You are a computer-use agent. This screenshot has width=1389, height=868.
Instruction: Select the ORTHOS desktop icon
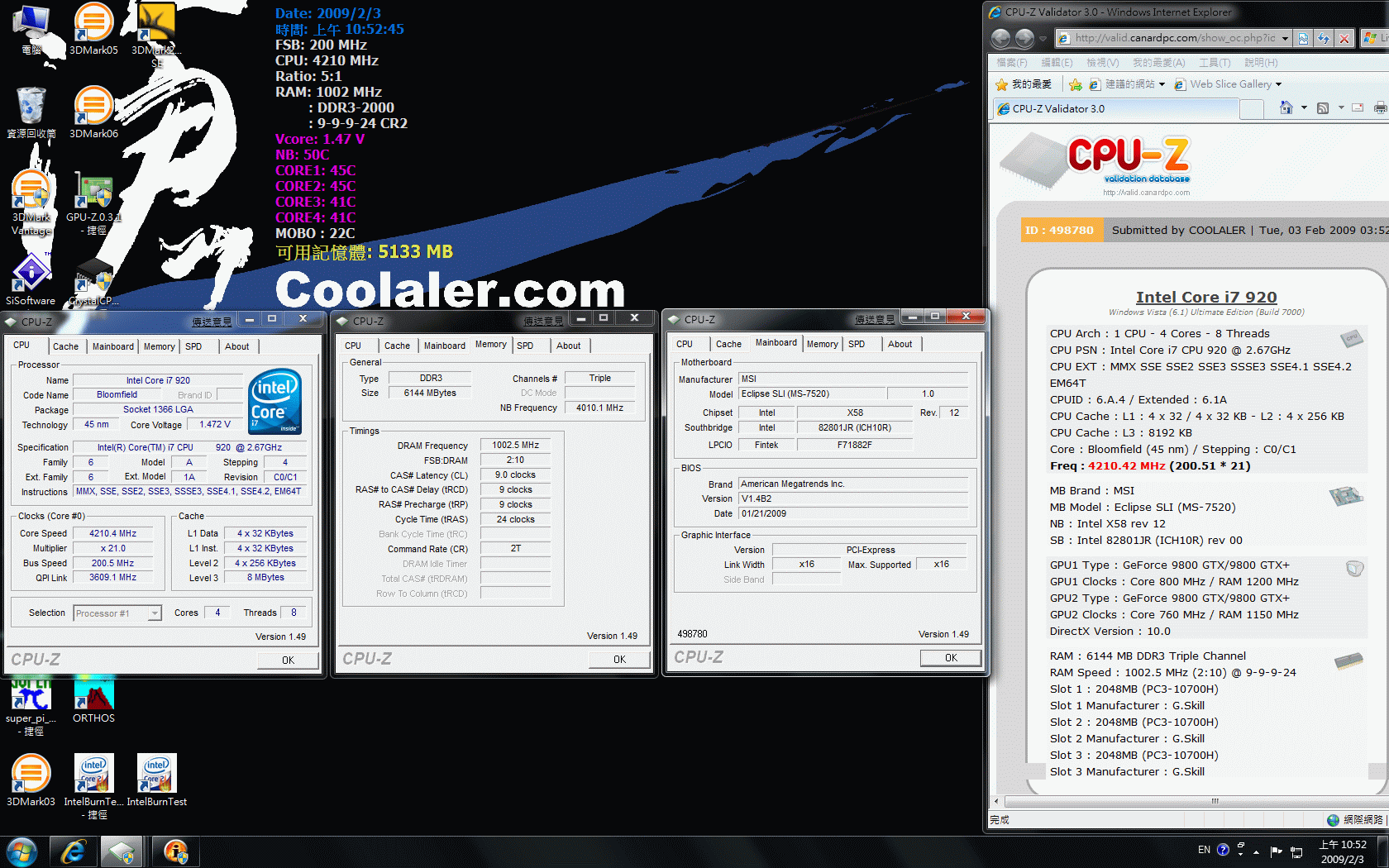point(93,700)
